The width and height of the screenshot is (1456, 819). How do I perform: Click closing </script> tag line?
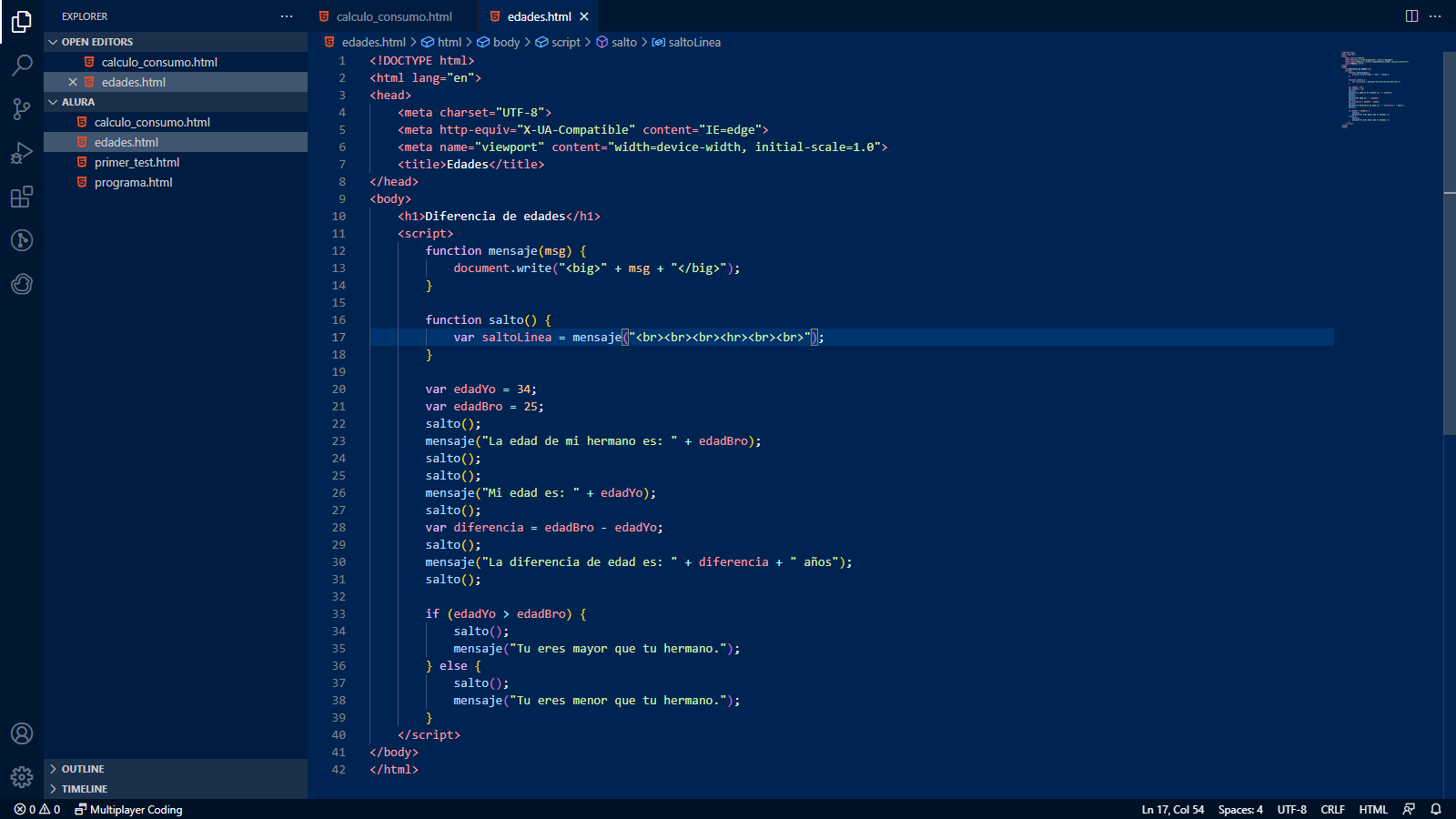pyautogui.click(x=429, y=734)
